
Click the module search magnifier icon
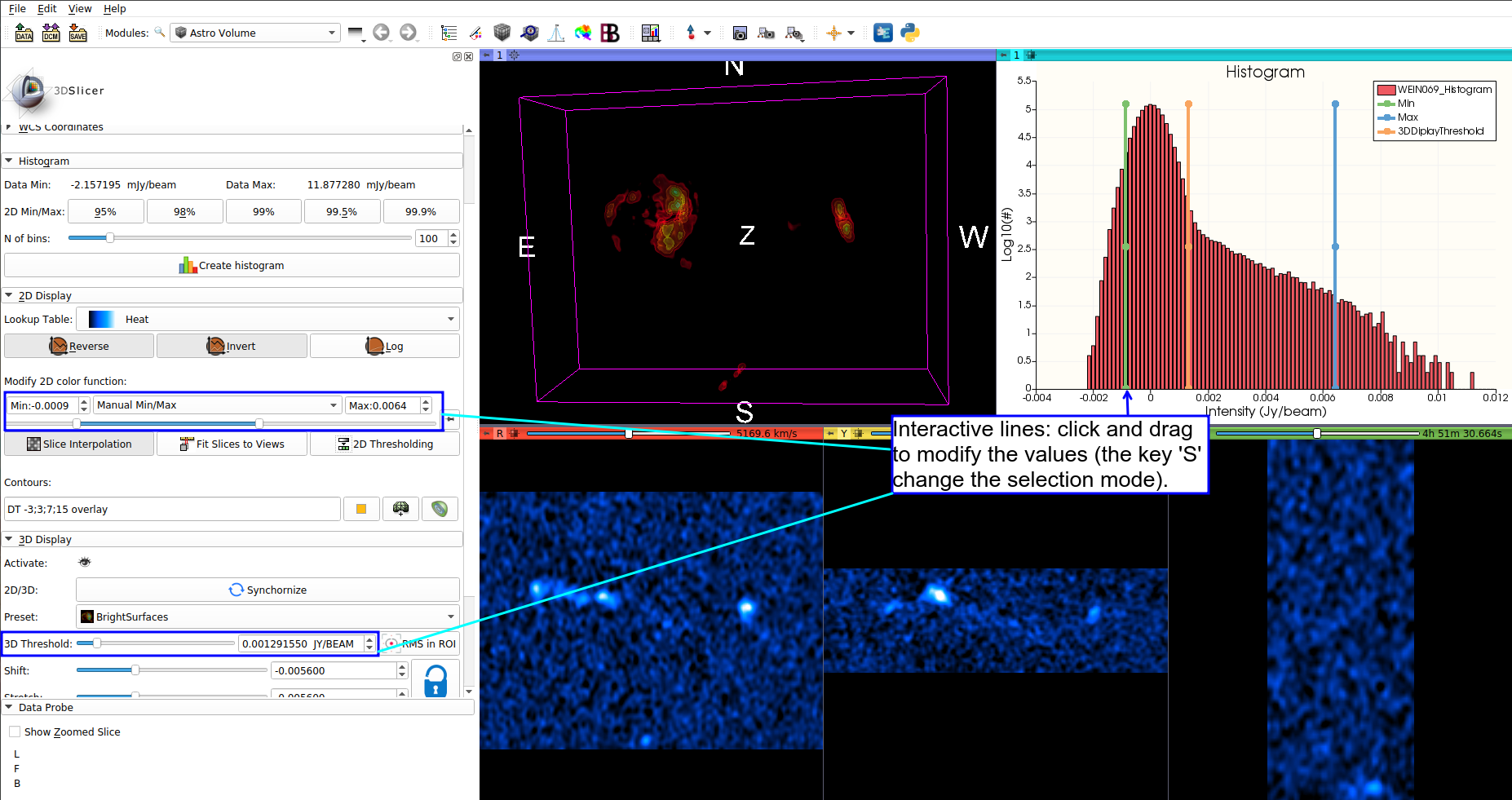coord(160,33)
